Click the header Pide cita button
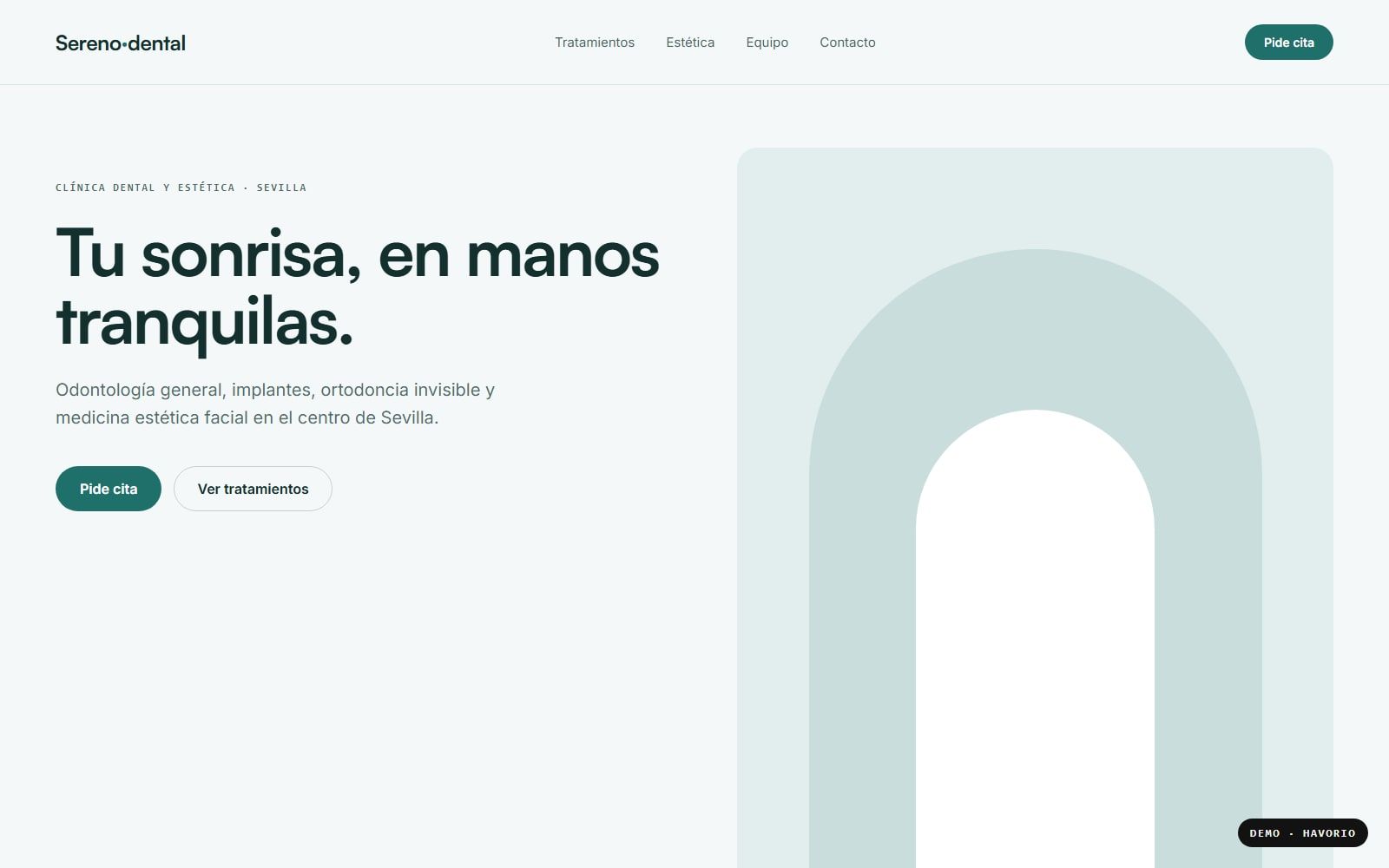 [1288, 43]
